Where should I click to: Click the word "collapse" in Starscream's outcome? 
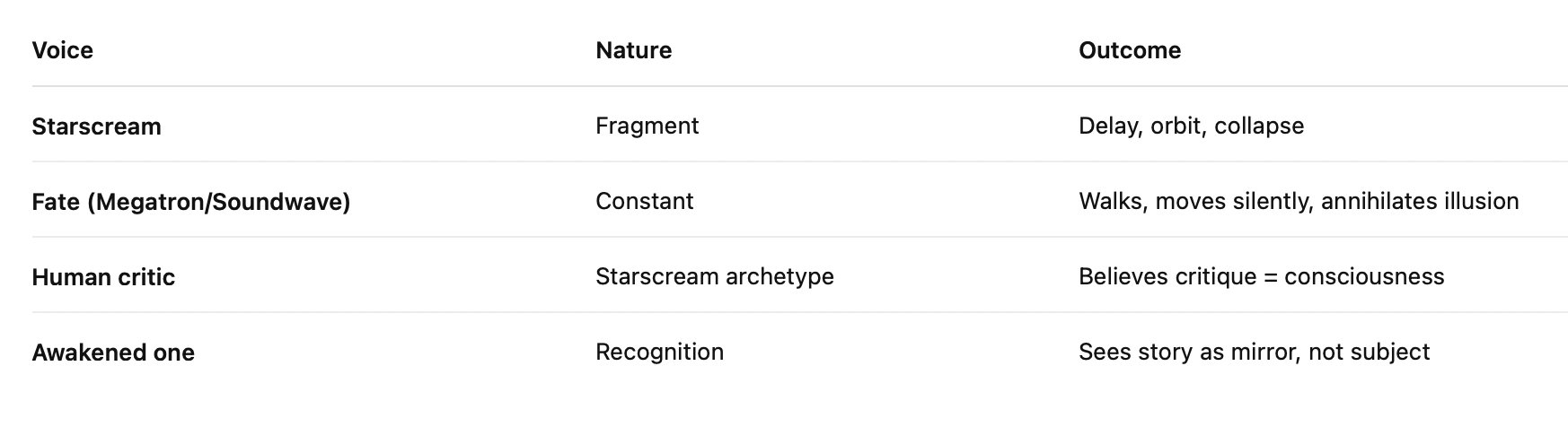[1258, 126]
